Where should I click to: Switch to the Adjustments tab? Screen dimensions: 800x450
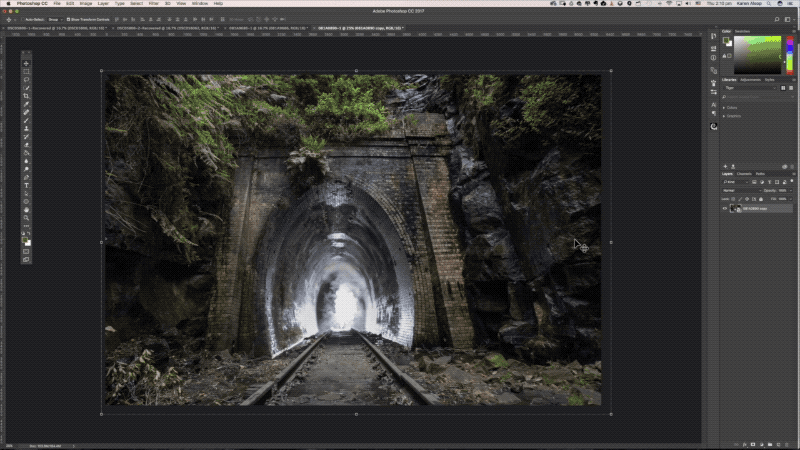click(x=751, y=80)
